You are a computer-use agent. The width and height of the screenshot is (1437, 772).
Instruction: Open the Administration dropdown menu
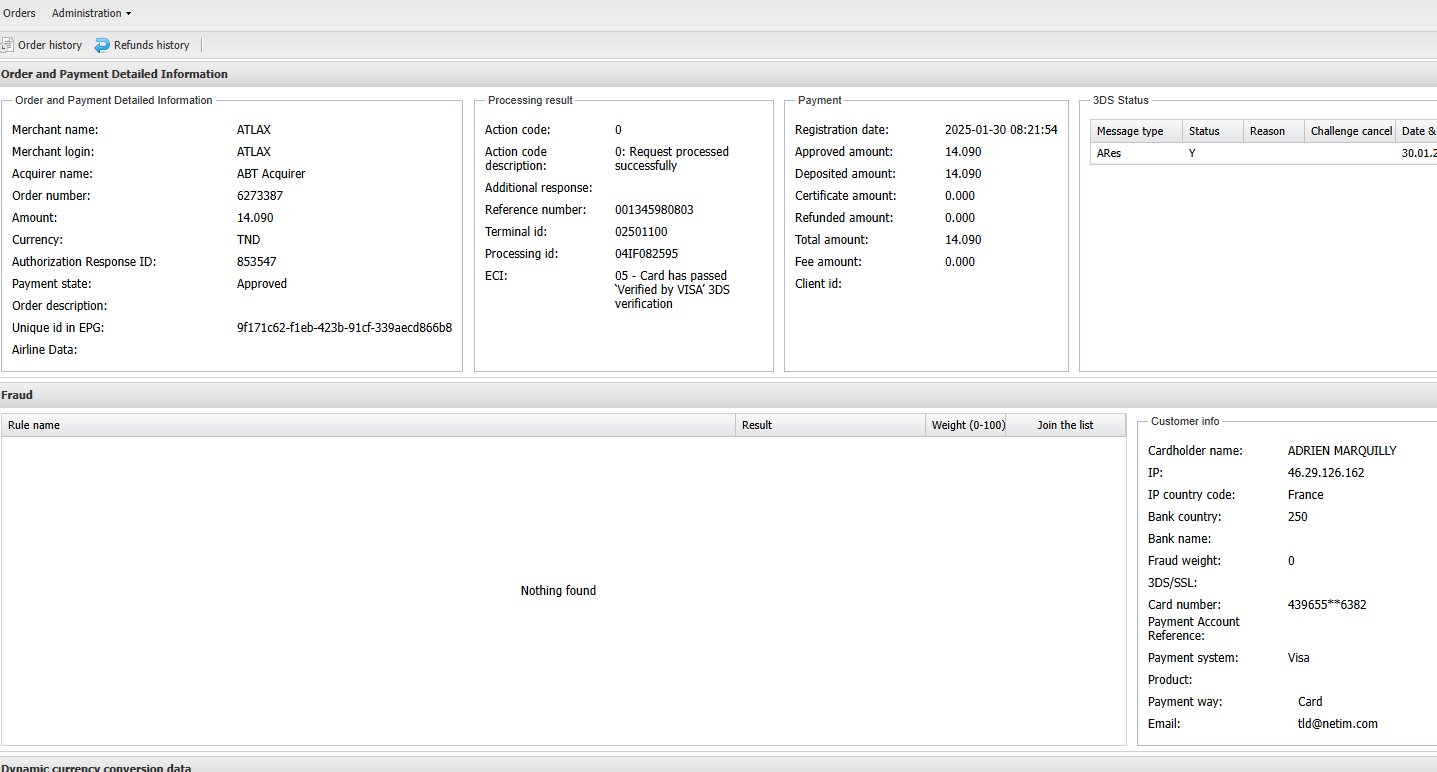pyautogui.click(x=91, y=13)
